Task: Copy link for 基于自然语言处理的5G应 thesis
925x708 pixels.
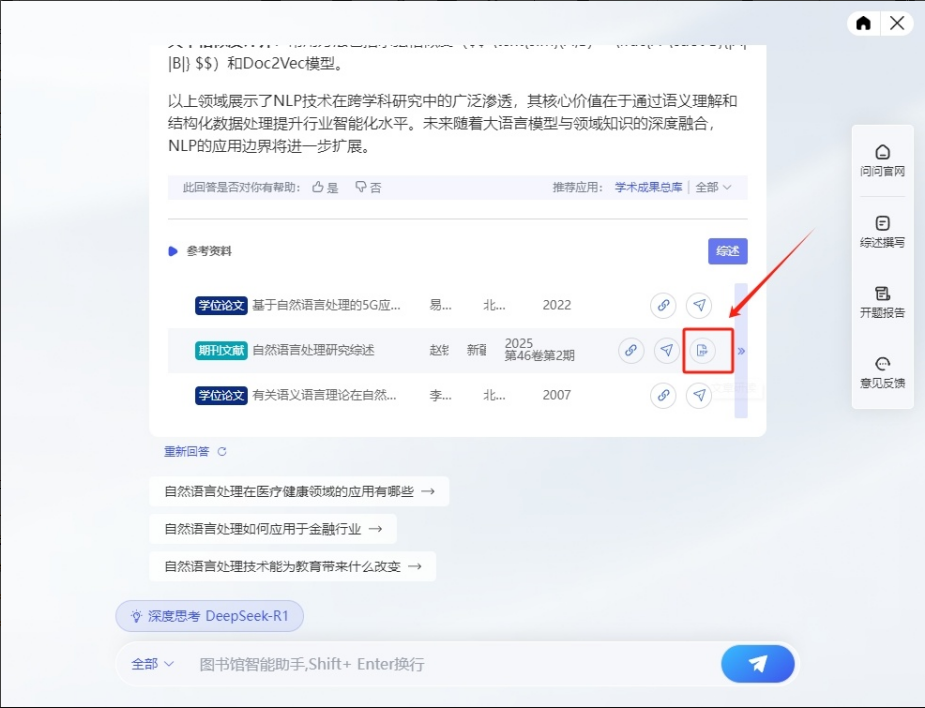Action: pos(663,305)
